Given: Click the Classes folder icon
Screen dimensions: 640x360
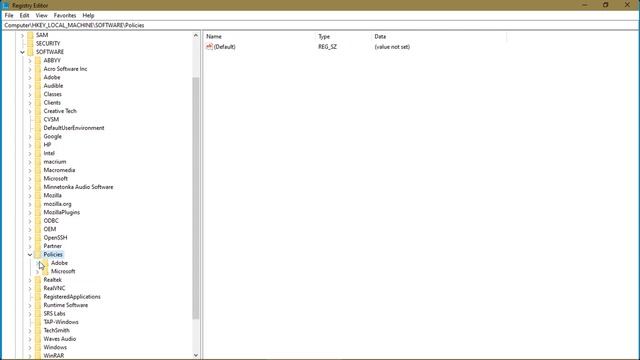Looking at the screenshot, I should coord(38,94).
